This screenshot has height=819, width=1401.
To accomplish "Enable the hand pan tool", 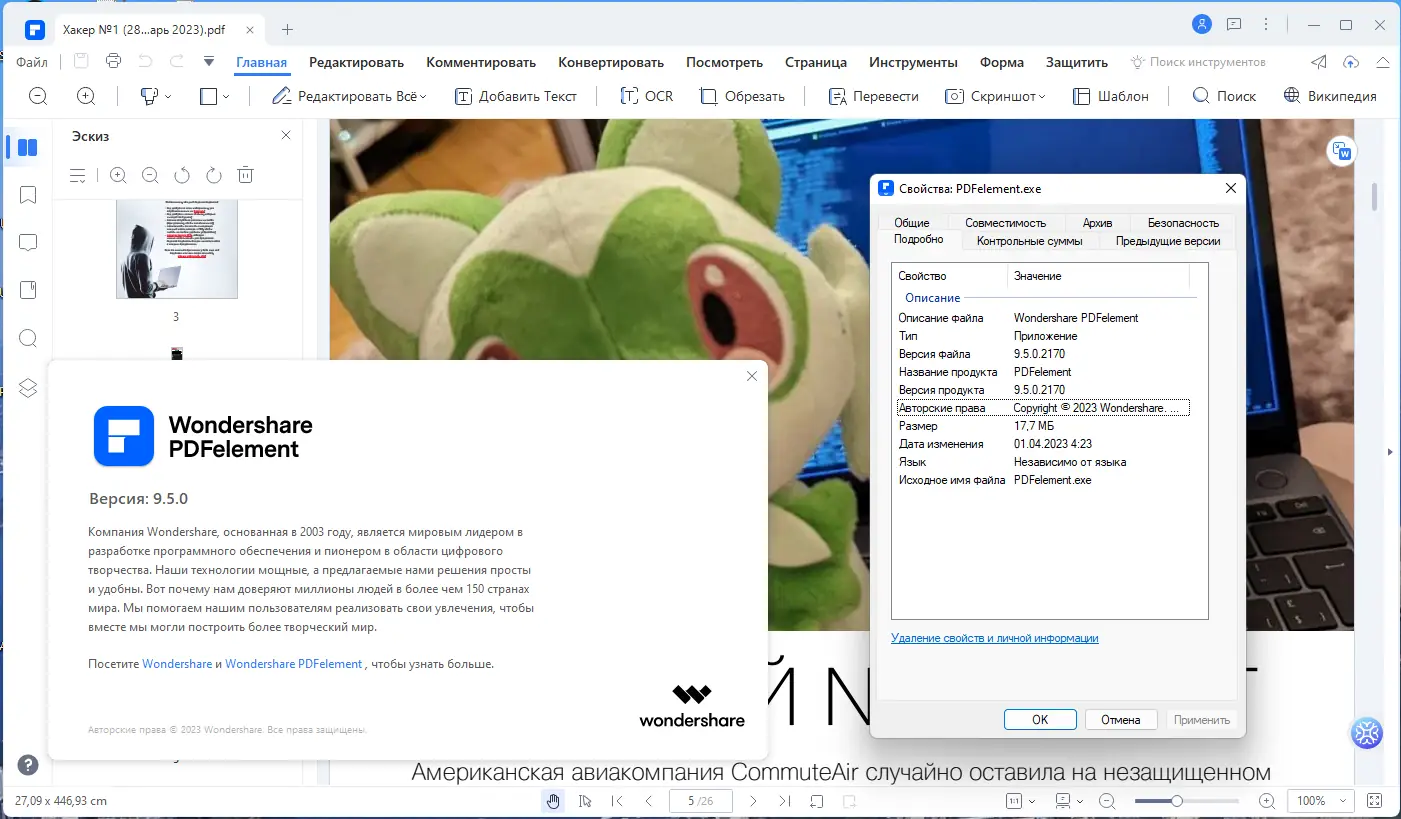I will [553, 800].
